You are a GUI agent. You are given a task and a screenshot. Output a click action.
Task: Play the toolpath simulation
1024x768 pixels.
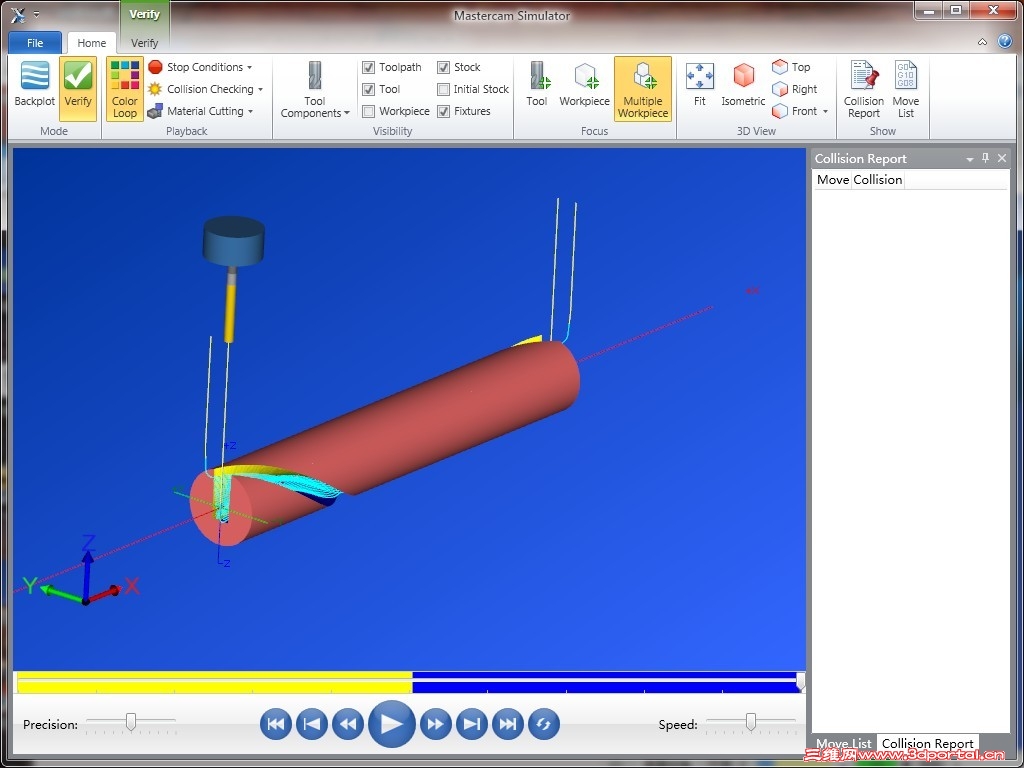(392, 724)
